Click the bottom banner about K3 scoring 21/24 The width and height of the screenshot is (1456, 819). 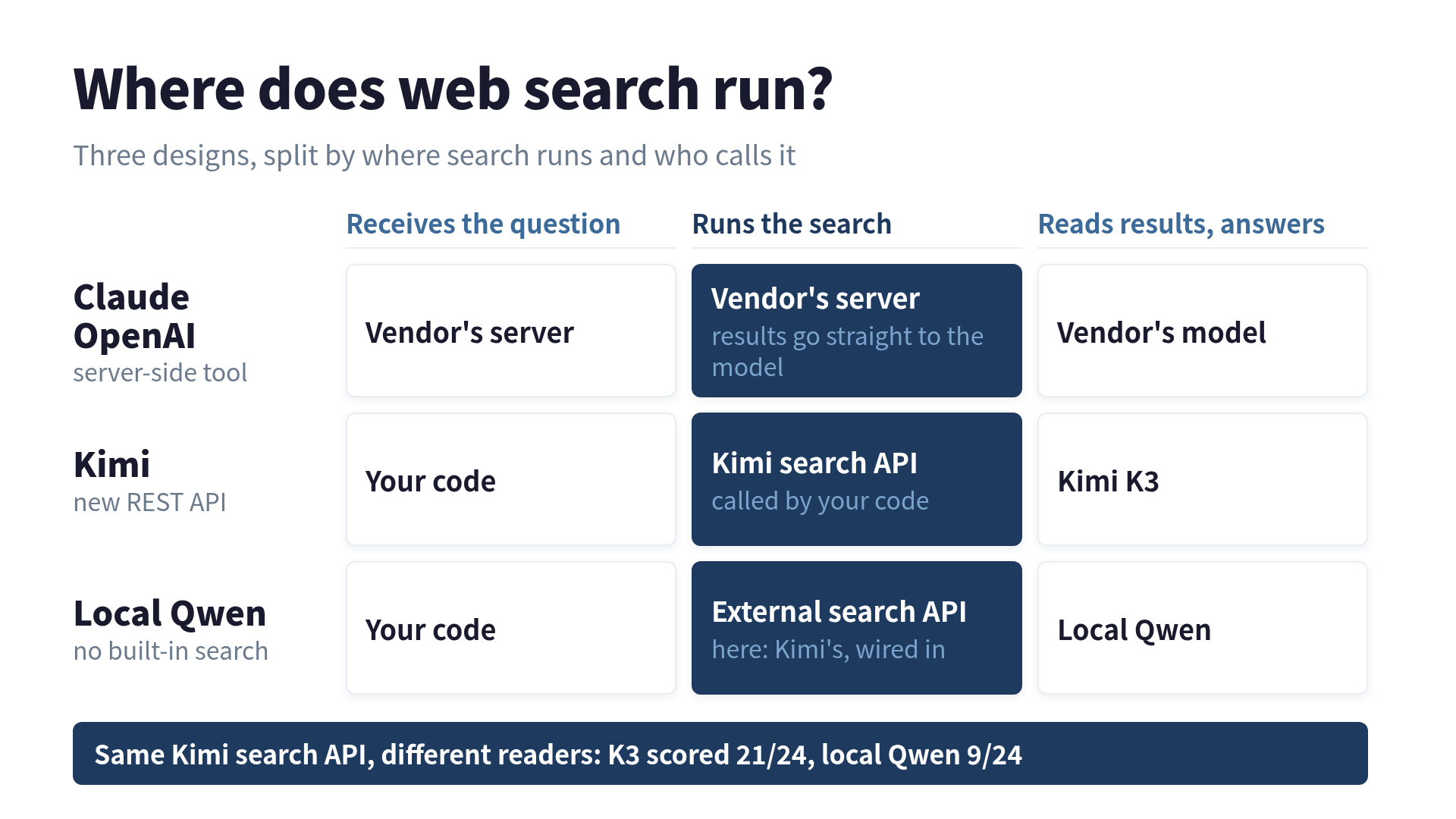[x=720, y=754]
